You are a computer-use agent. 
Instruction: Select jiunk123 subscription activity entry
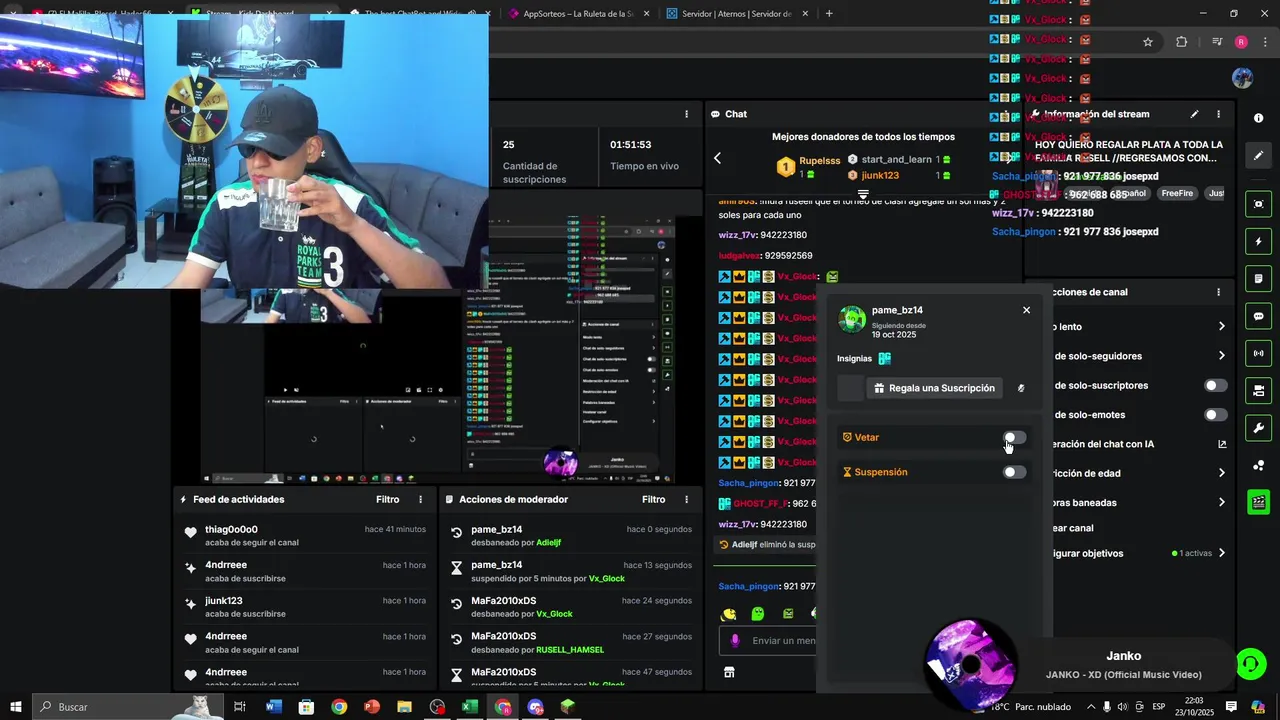tap(304, 607)
